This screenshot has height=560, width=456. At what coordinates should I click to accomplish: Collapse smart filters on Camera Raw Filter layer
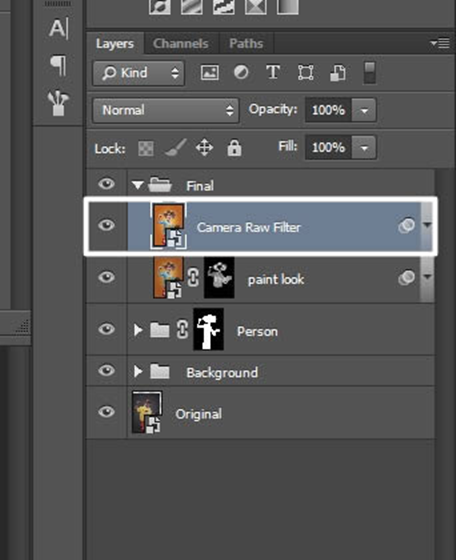click(x=427, y=225)
